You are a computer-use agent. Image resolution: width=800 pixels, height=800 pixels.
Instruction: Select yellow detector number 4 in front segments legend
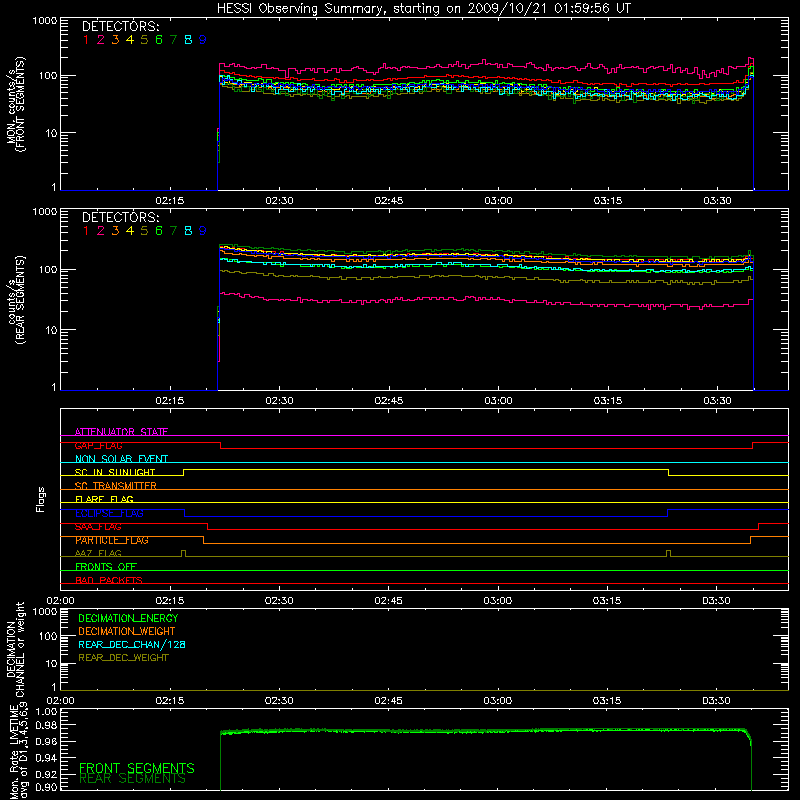tap(130, 40)
